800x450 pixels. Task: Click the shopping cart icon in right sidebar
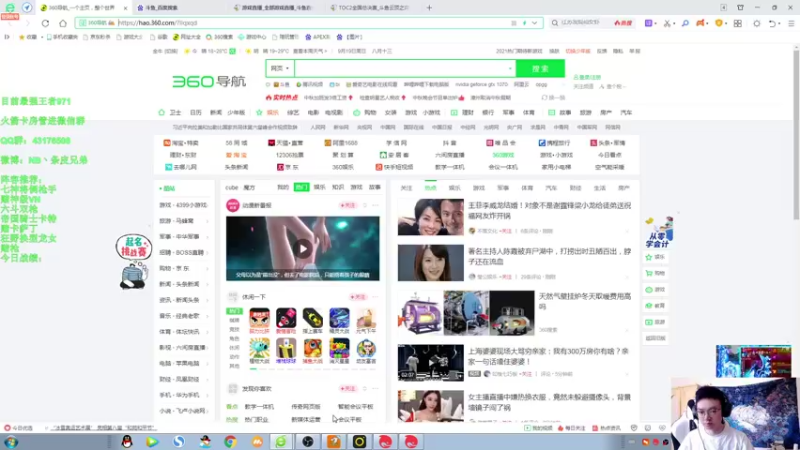pos(649,273)
